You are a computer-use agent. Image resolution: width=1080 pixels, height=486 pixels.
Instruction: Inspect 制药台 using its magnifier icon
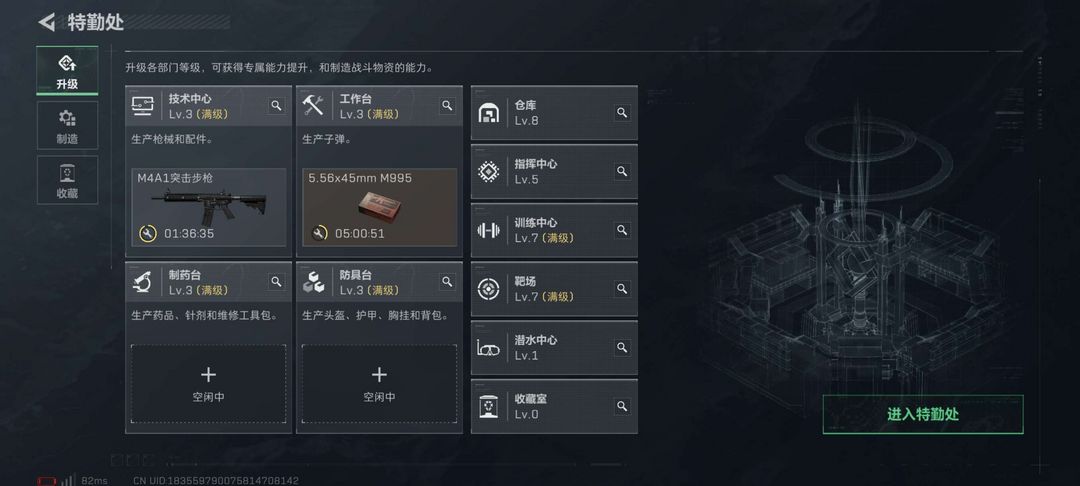coord(277,281)
